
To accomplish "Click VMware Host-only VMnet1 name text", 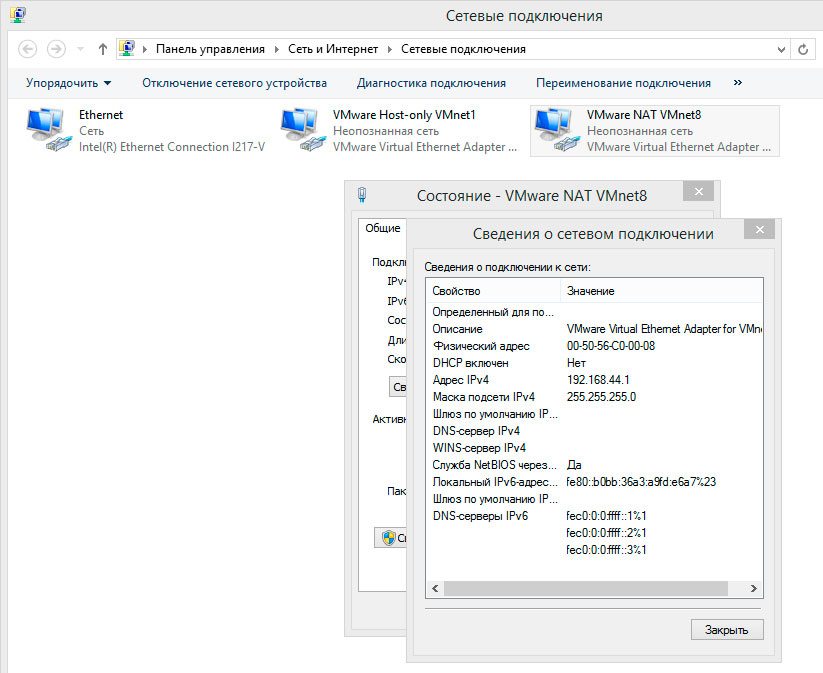I will pos(404,115).
